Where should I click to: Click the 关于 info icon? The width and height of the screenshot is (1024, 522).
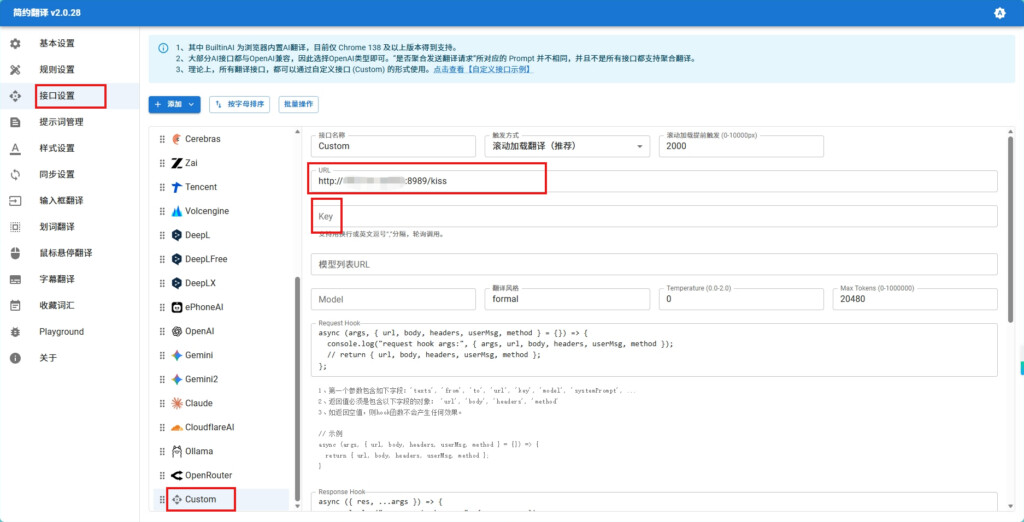click(15, 358)
